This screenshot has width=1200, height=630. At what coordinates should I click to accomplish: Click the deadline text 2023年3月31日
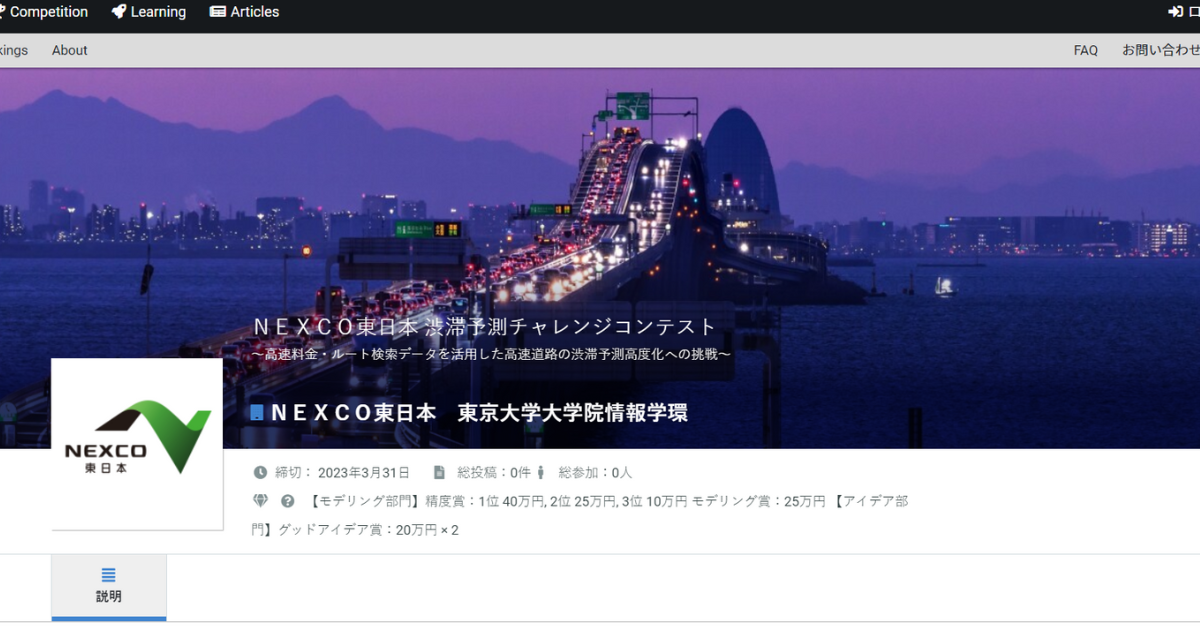pos(364,473)
